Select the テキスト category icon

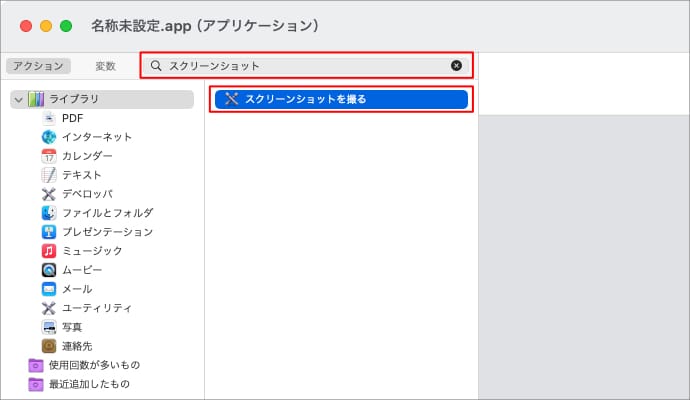point(49,175)
